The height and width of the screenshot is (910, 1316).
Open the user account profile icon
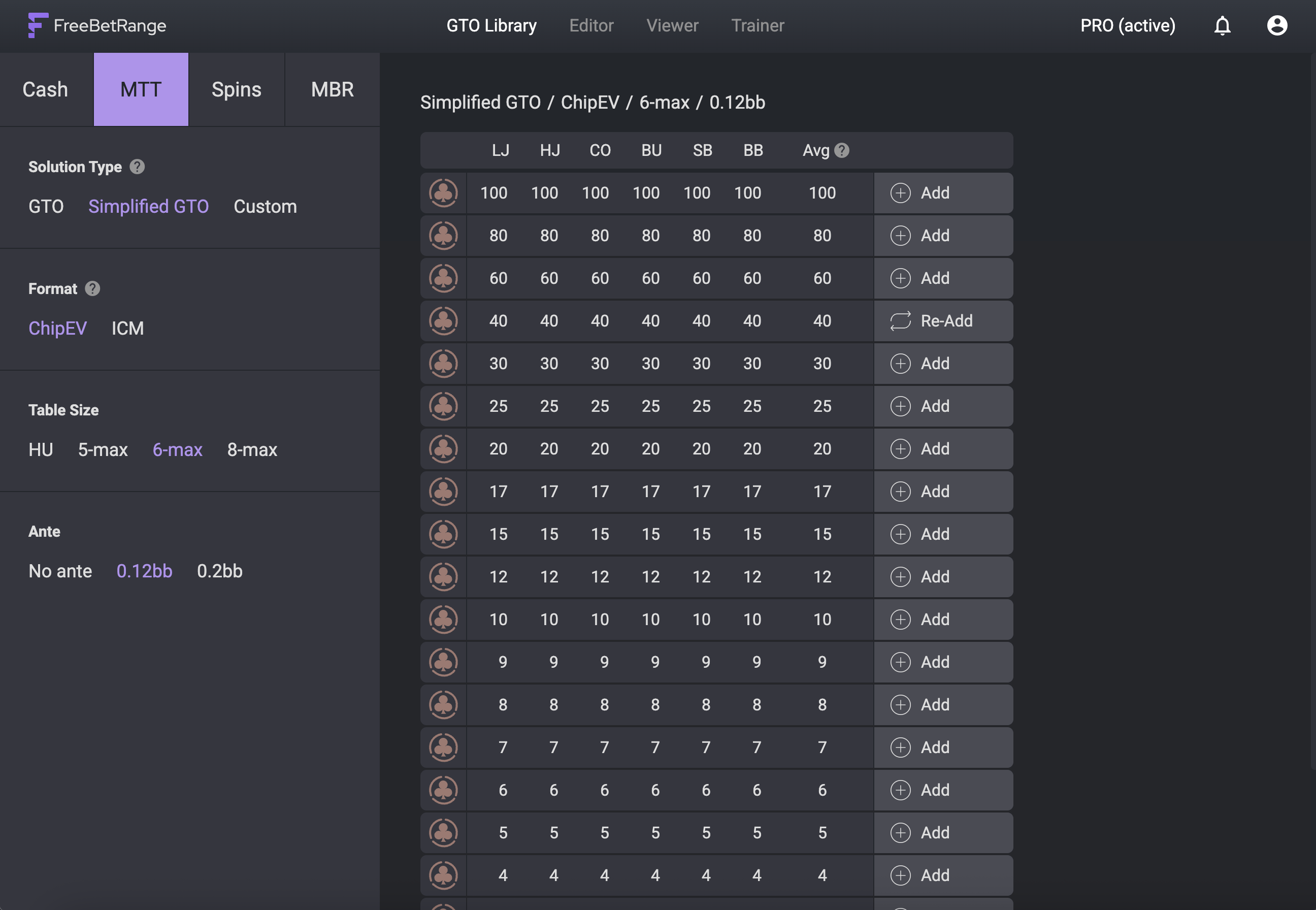[1277, 26]
